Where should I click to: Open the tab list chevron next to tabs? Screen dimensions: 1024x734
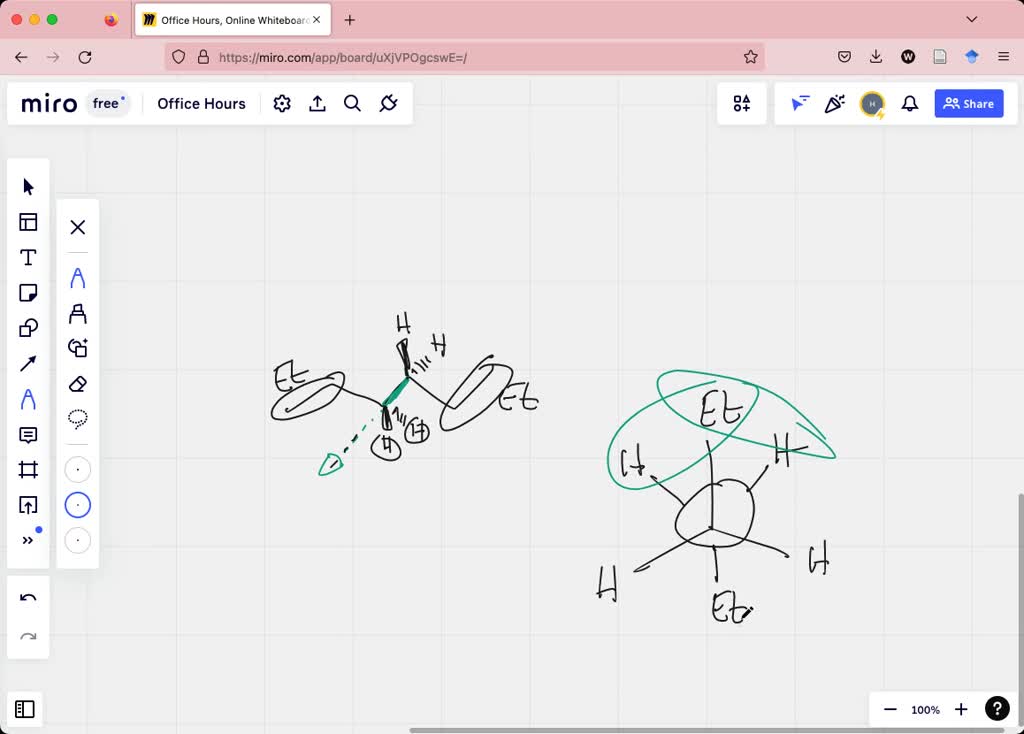tap(971, 19)
